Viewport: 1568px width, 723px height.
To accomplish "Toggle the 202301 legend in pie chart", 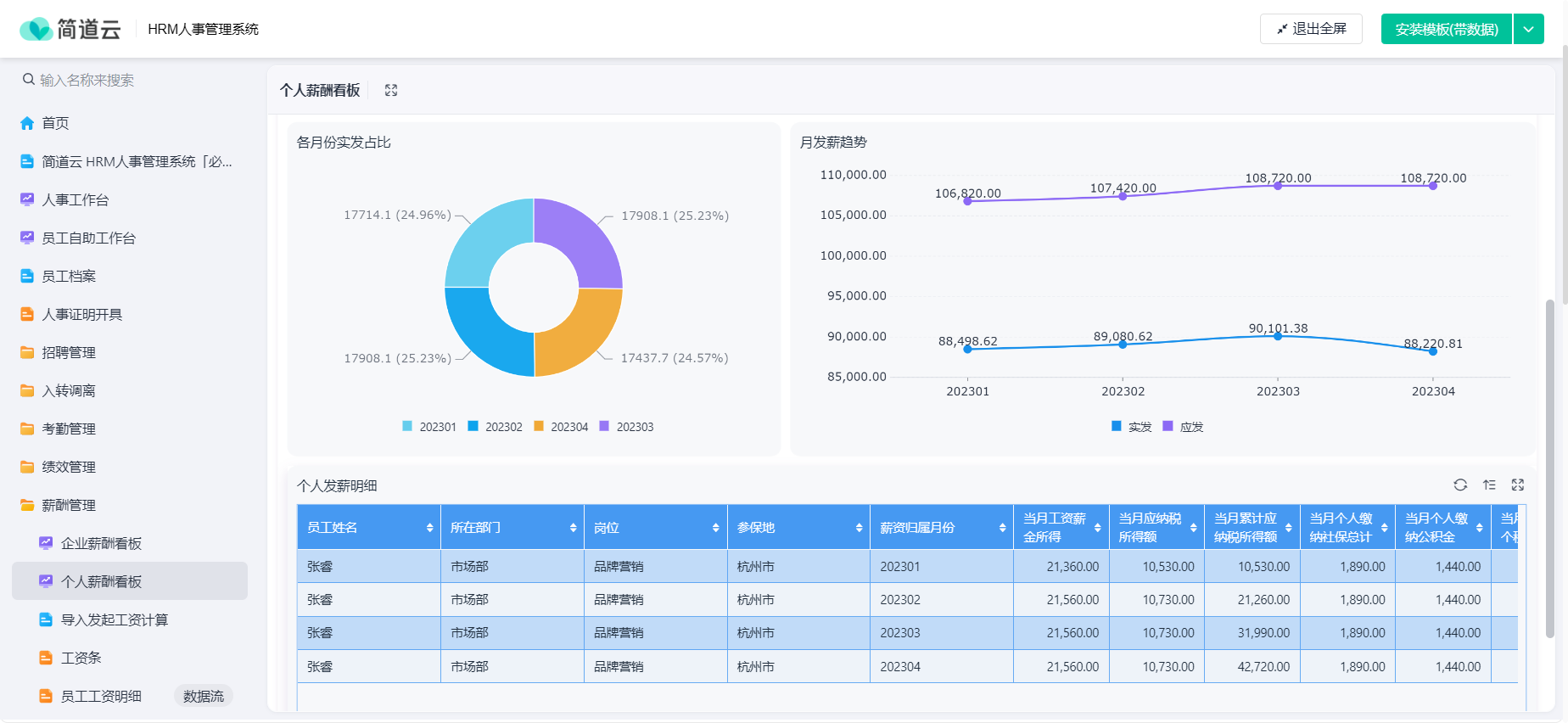I will [429, 427].
